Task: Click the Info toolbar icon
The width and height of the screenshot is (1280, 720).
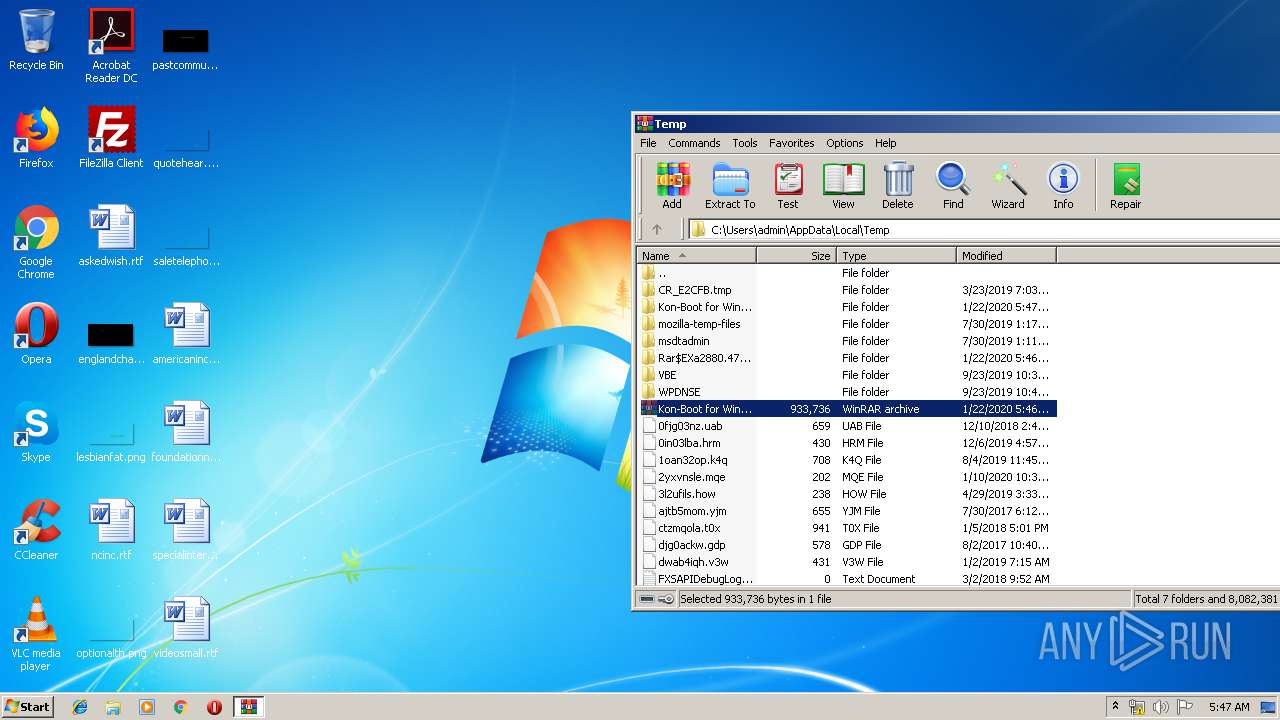Action: (1063, 186)
